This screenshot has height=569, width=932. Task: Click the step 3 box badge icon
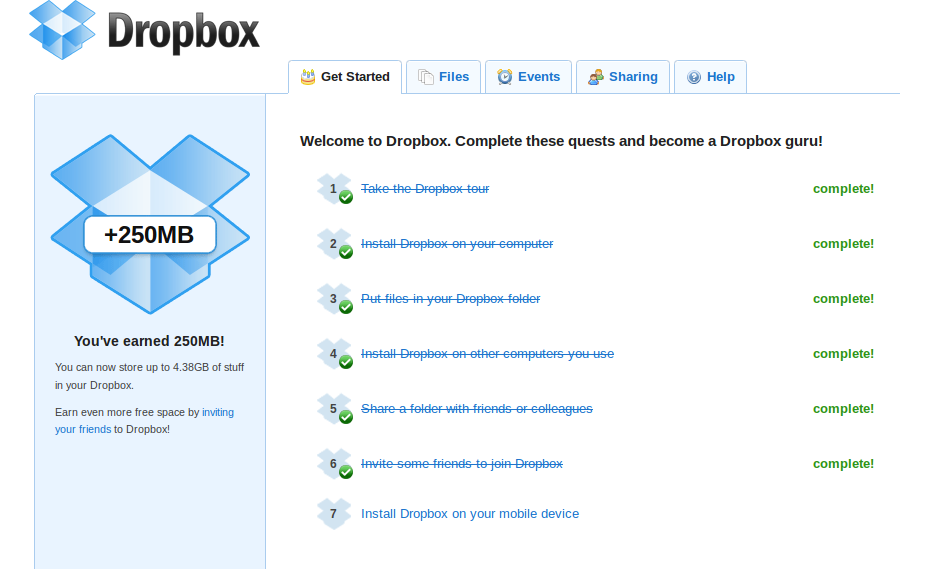(x=335, y=299)
